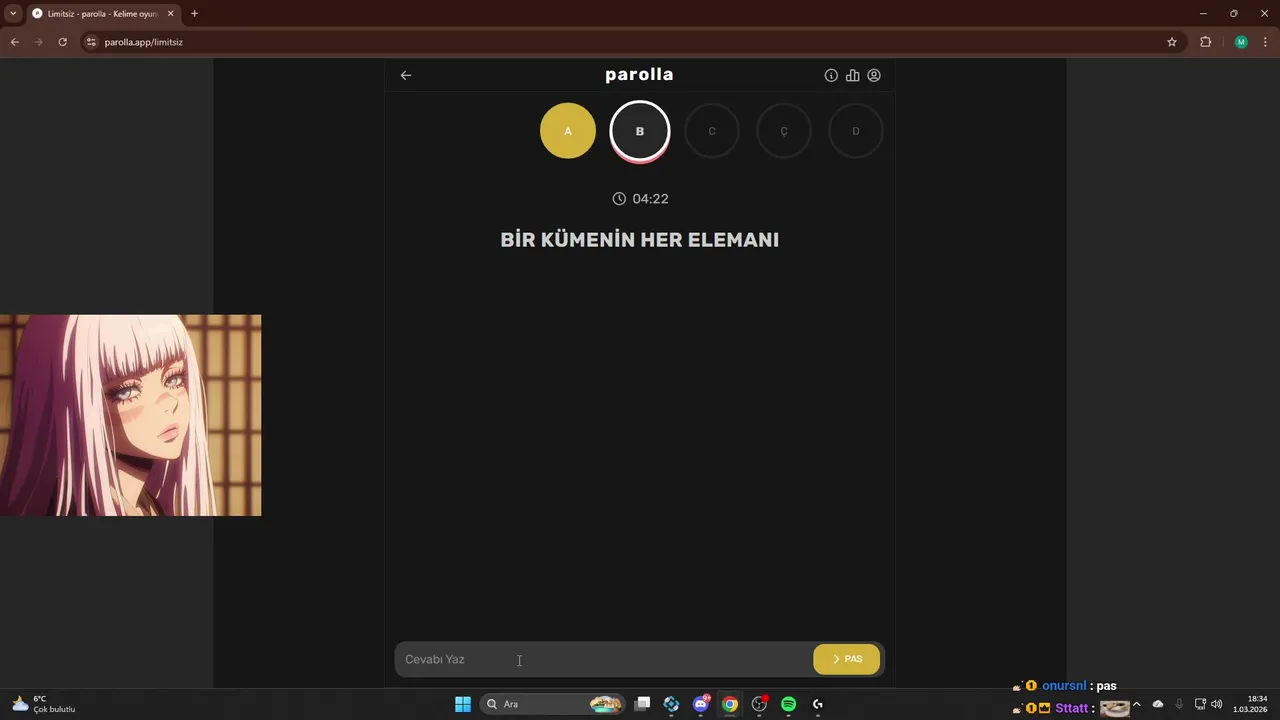Viewport: 1280px width, 720px height.
Task: Select the Limitsiz - parolla browser tab
Action: [102, 14]
